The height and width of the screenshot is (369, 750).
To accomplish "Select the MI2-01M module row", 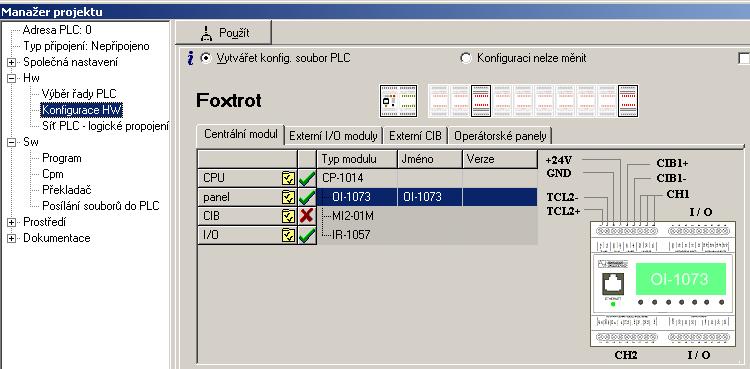I will click(427, 216).
